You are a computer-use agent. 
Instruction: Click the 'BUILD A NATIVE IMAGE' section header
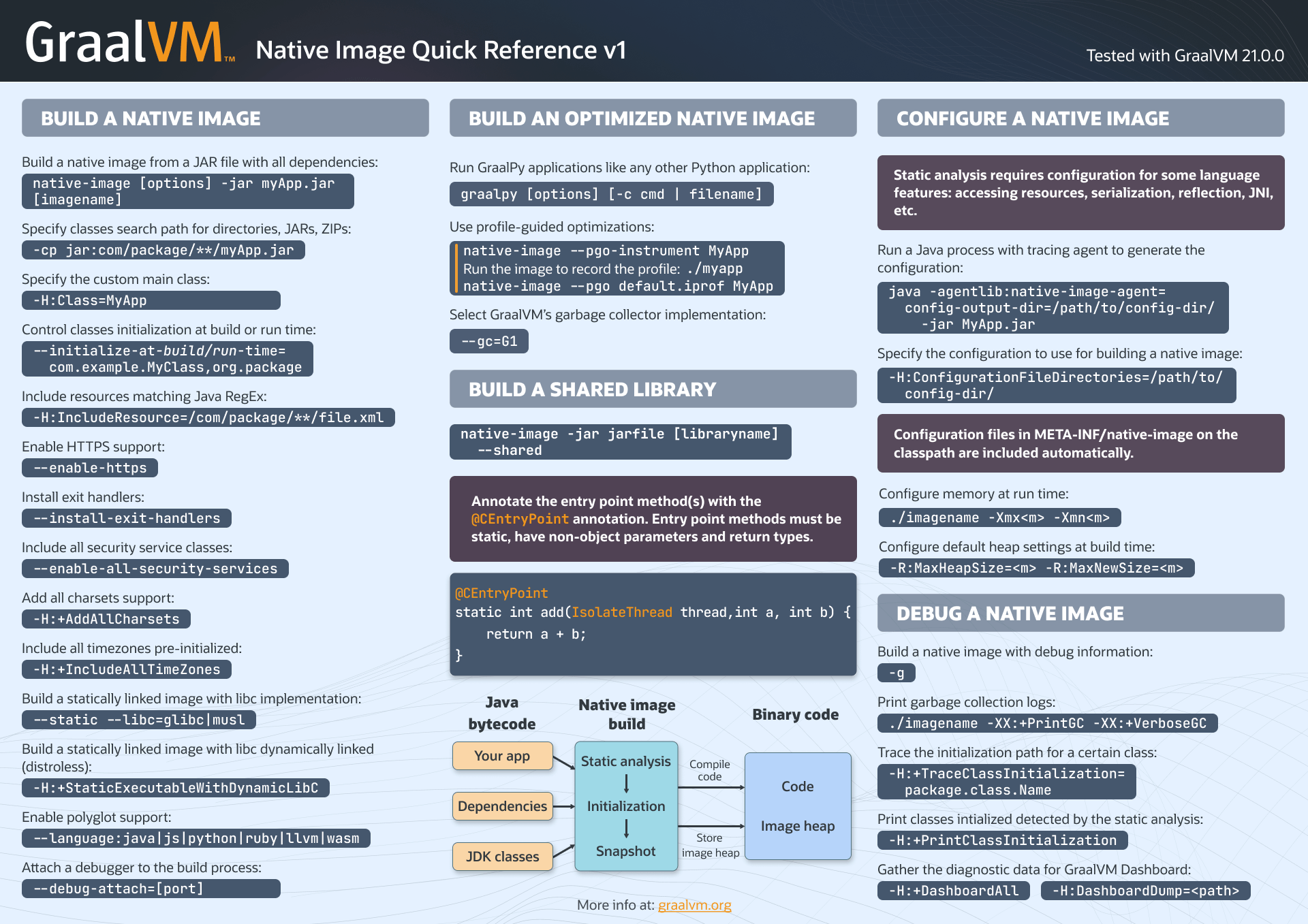225,118
